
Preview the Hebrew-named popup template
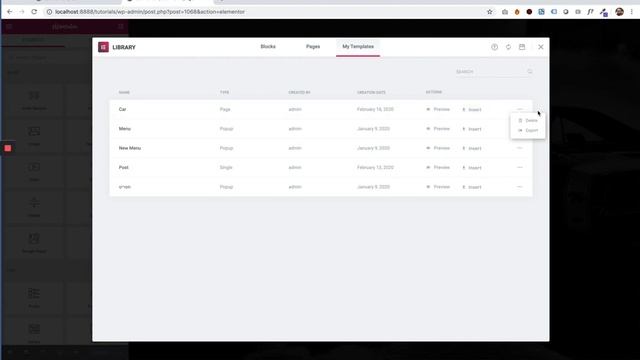pyautogui.click(x=438, y=187)
